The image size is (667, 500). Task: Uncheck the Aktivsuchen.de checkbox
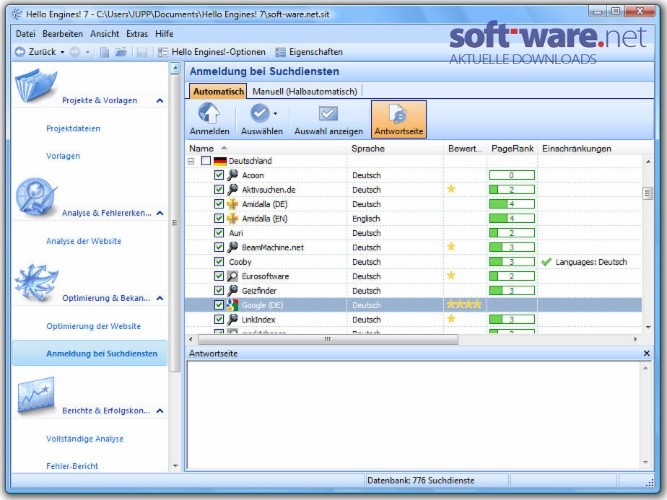coord(219,189)
